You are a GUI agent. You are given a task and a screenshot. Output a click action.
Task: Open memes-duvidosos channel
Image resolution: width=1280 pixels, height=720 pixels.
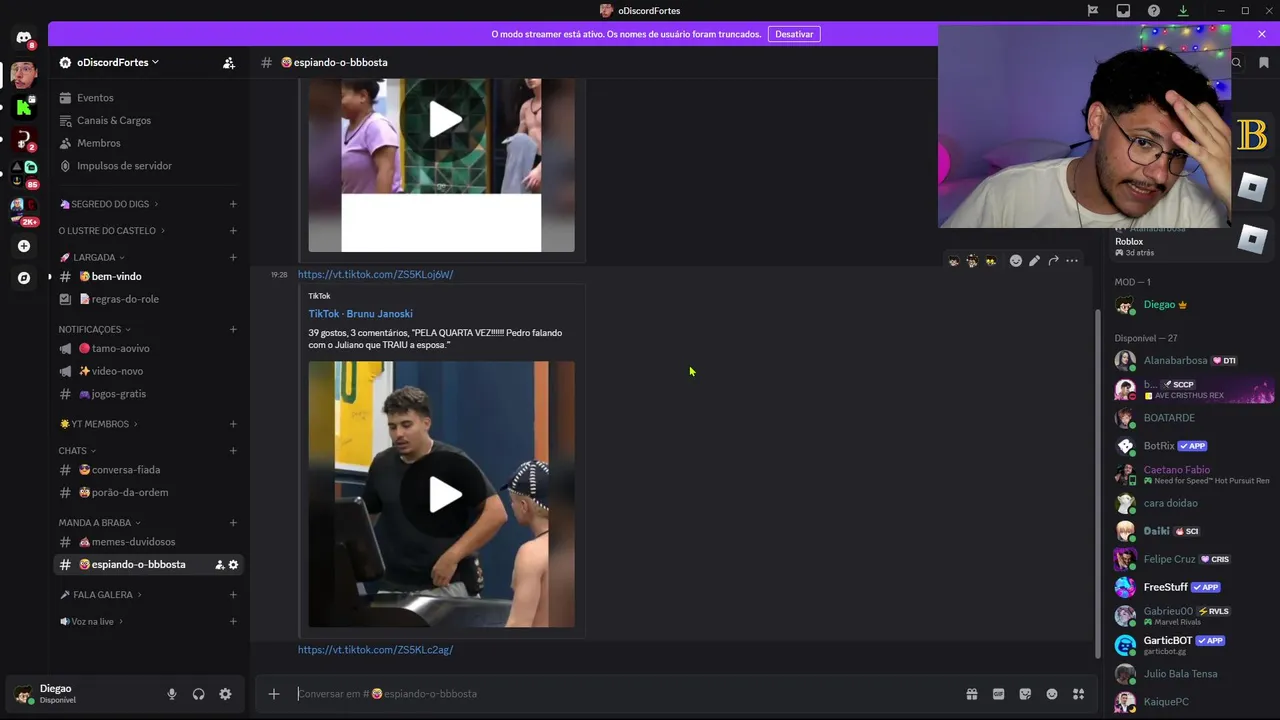tap(148, 542)
